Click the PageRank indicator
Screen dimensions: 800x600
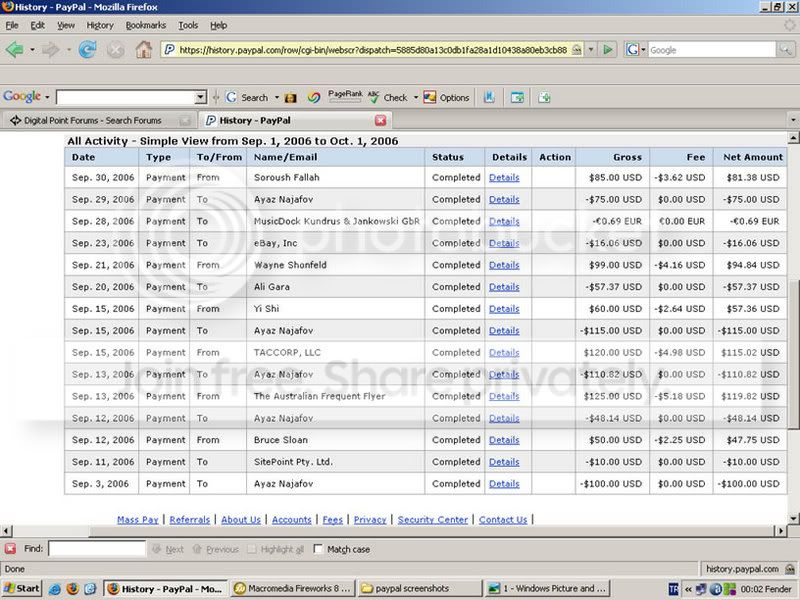(345, 96)
